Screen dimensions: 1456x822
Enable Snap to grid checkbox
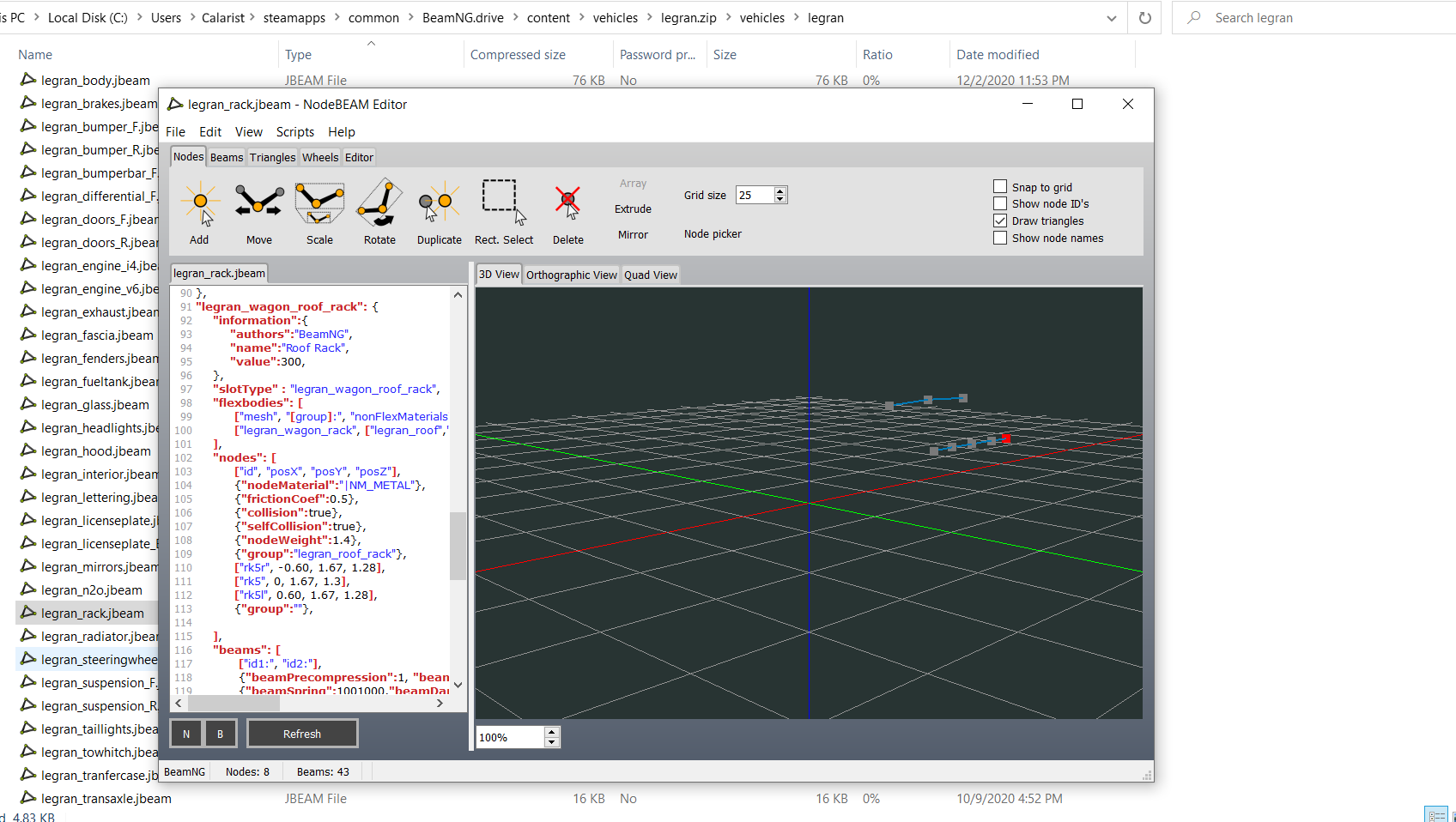[x=1000, y=187]
